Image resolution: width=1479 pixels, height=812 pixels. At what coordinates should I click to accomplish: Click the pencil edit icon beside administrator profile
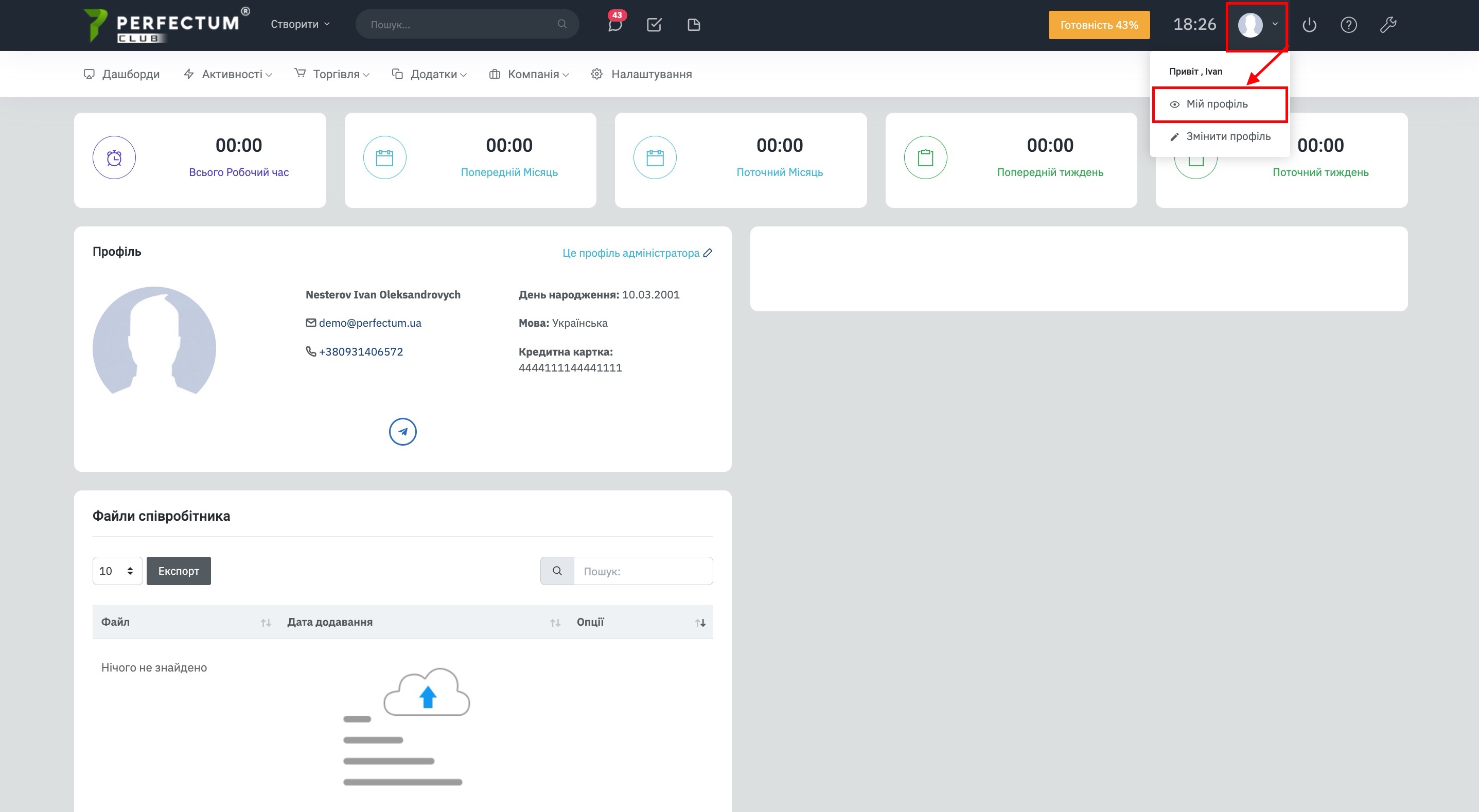coord(708,253)
